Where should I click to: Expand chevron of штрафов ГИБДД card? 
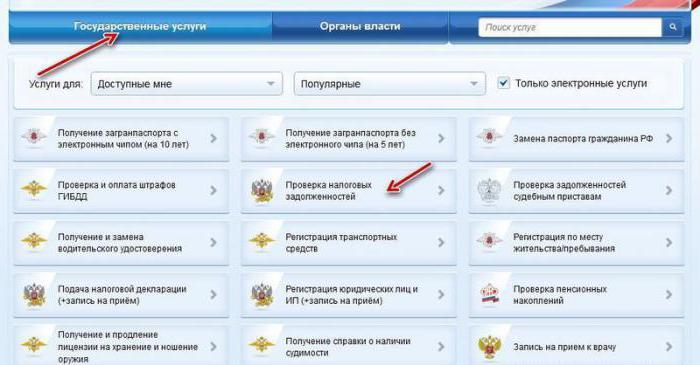point(214,191)
